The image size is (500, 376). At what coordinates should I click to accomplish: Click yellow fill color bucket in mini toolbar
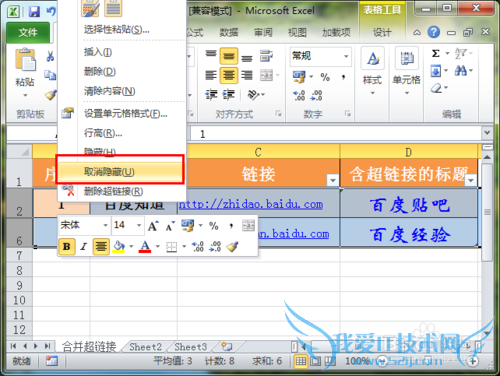(119, 247)
